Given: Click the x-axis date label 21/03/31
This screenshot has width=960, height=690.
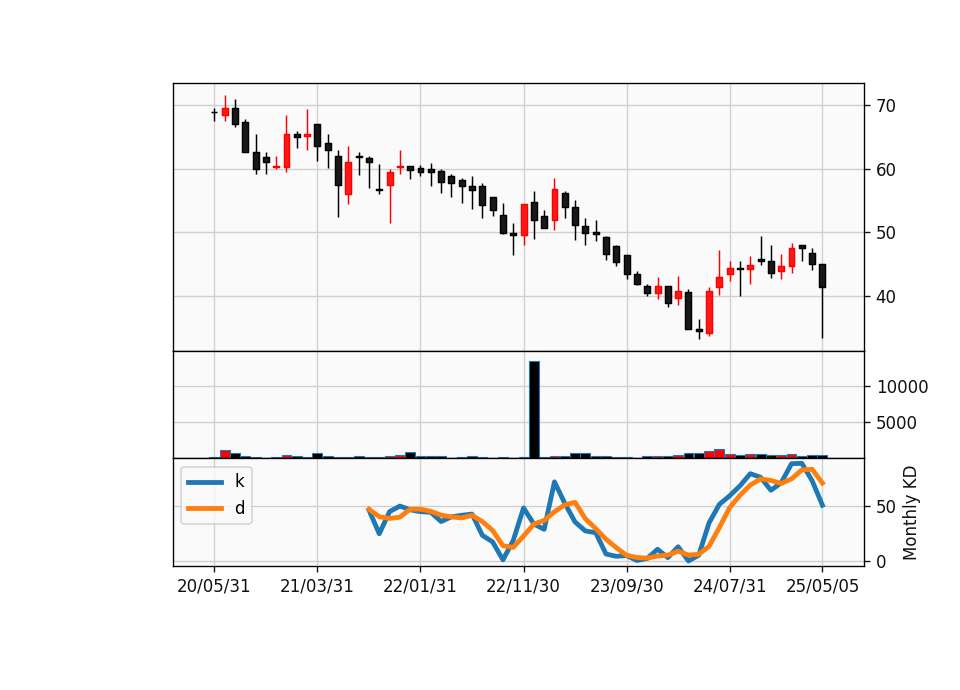Looking at the screenshot, I should tap(317, 586).
